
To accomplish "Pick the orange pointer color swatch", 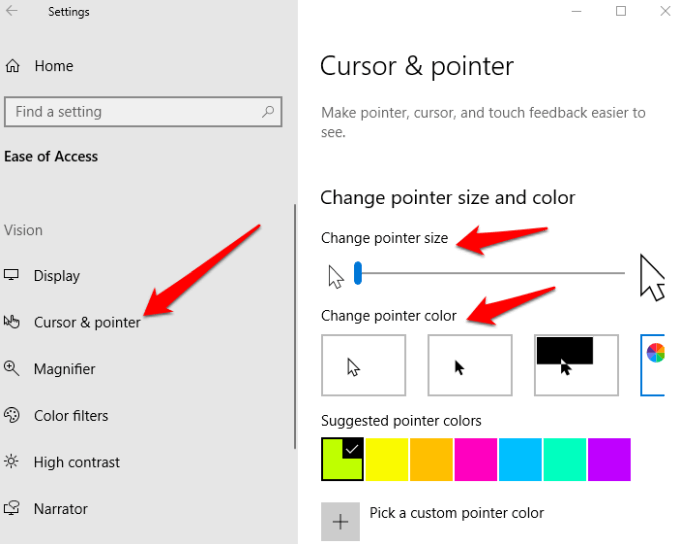I will (x=432, y=459).
